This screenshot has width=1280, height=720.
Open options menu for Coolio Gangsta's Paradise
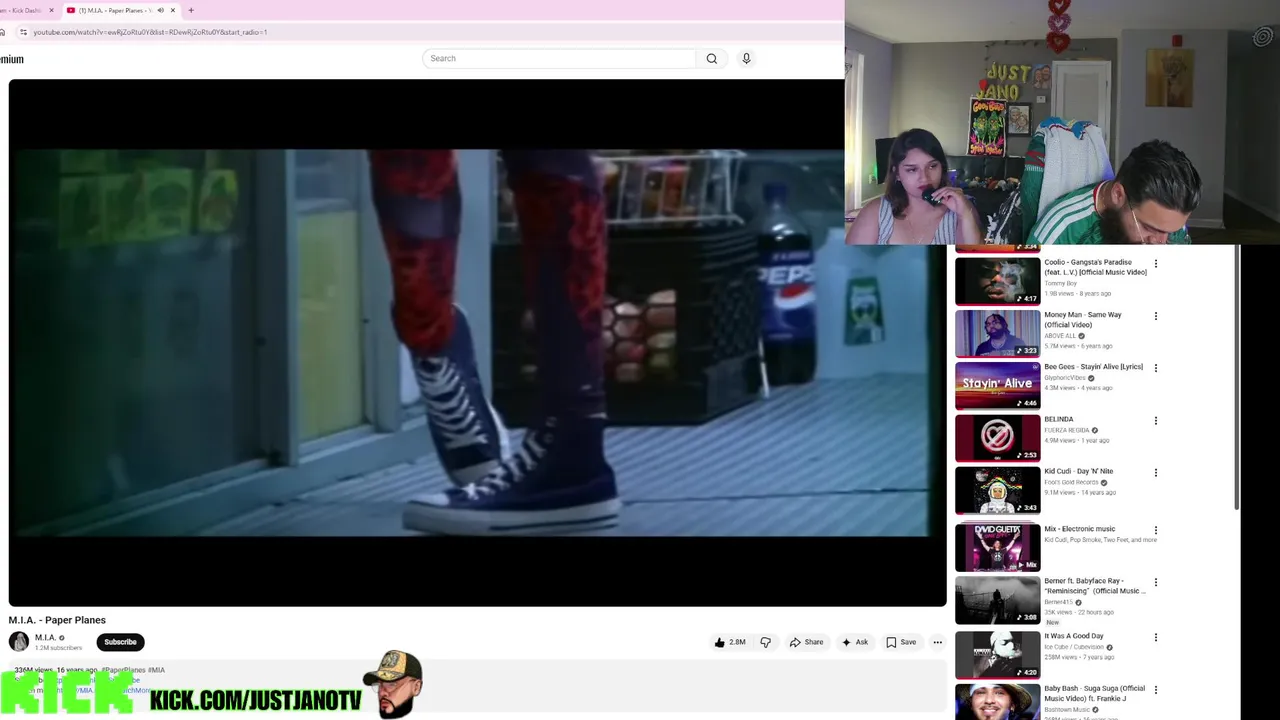click(x=1156, y=264)
